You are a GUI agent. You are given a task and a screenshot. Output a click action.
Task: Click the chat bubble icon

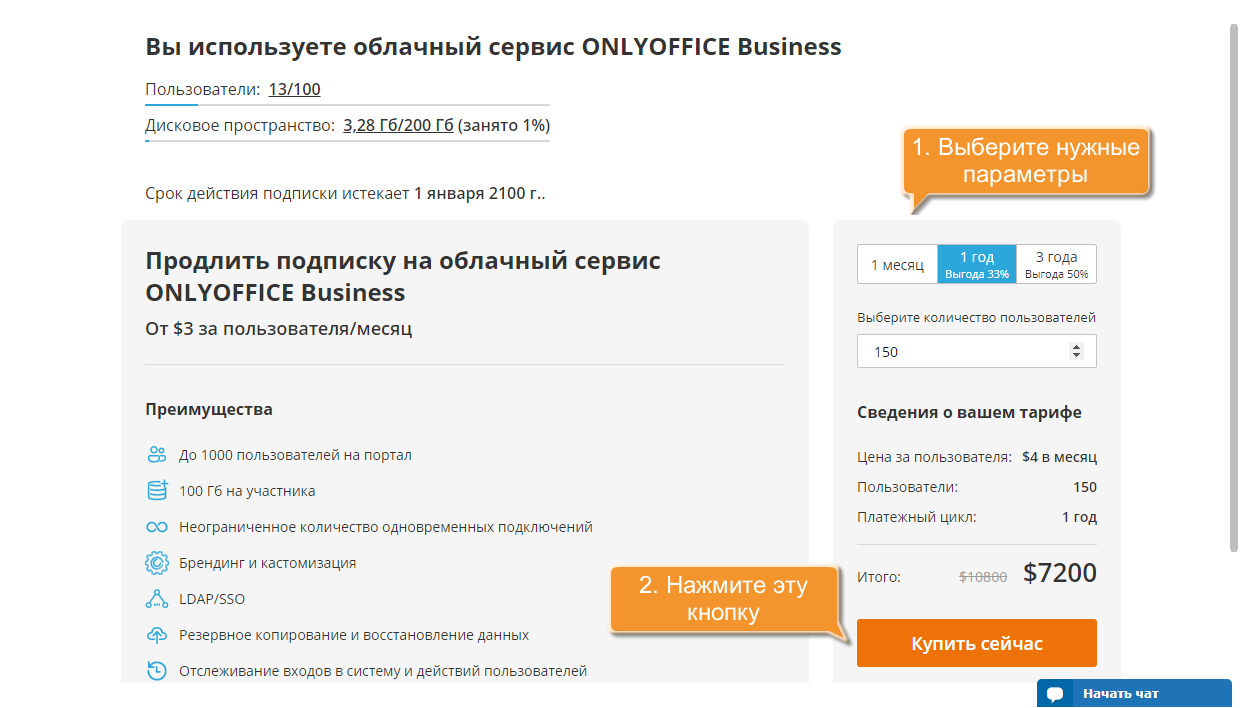tap(1055, 694)
